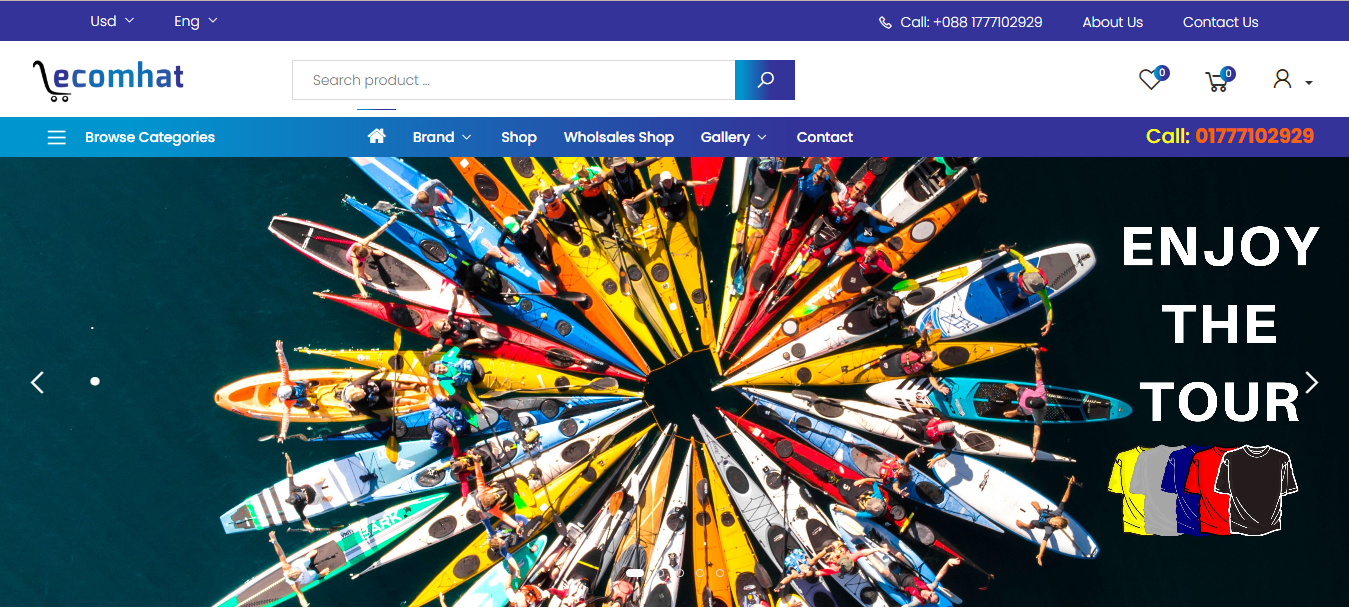Click the About Us link
Image resolution: width=1349 pixels, height=609 pixels.
pyautogui.click(x=1112, y=22)
